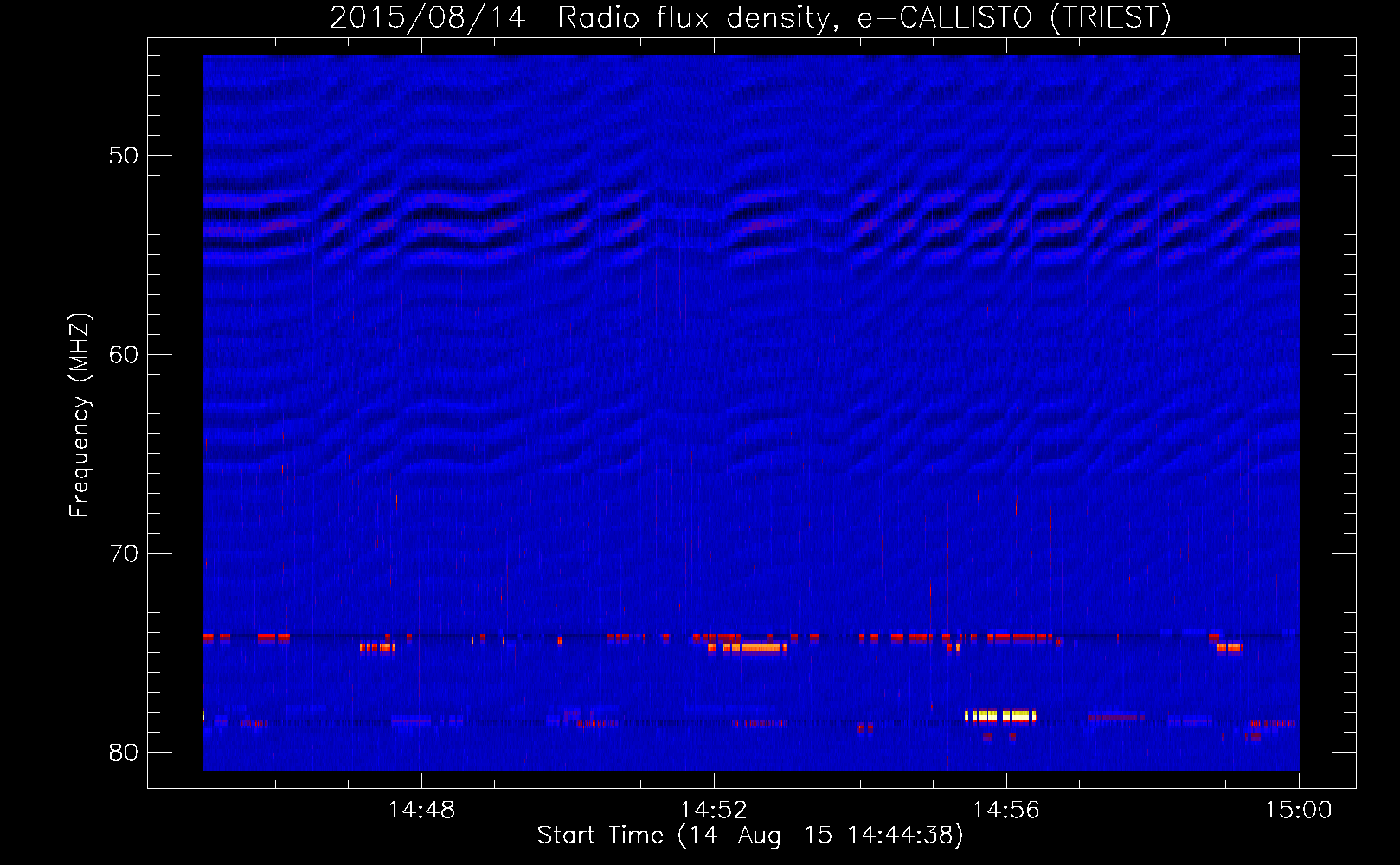The height and width of the screenshot is (865, 1400).
Task: Click the 80 MHz frequency tick label
Action: pos(124,753)
